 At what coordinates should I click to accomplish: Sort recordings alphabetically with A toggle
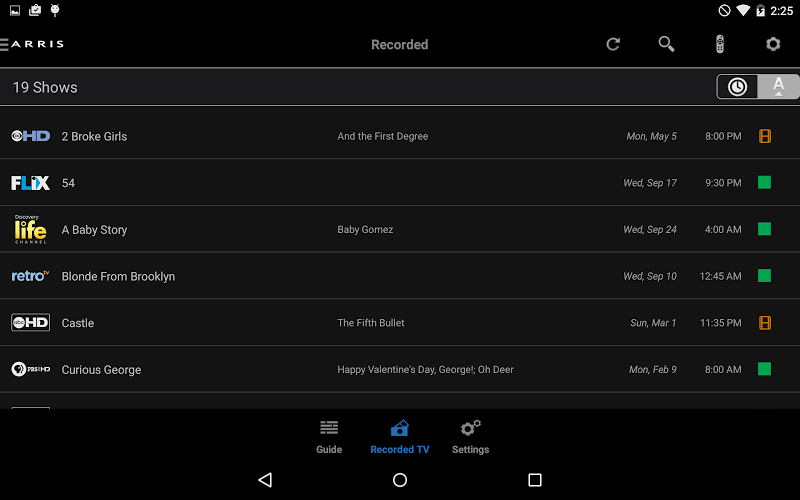(x=779, y=87)
